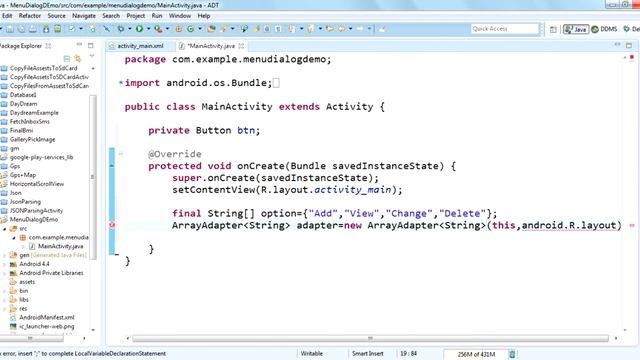Click the Search flashlight toolbar icon
The height and width of the screenshot is (360, 640).
click(x=224, y=29)
